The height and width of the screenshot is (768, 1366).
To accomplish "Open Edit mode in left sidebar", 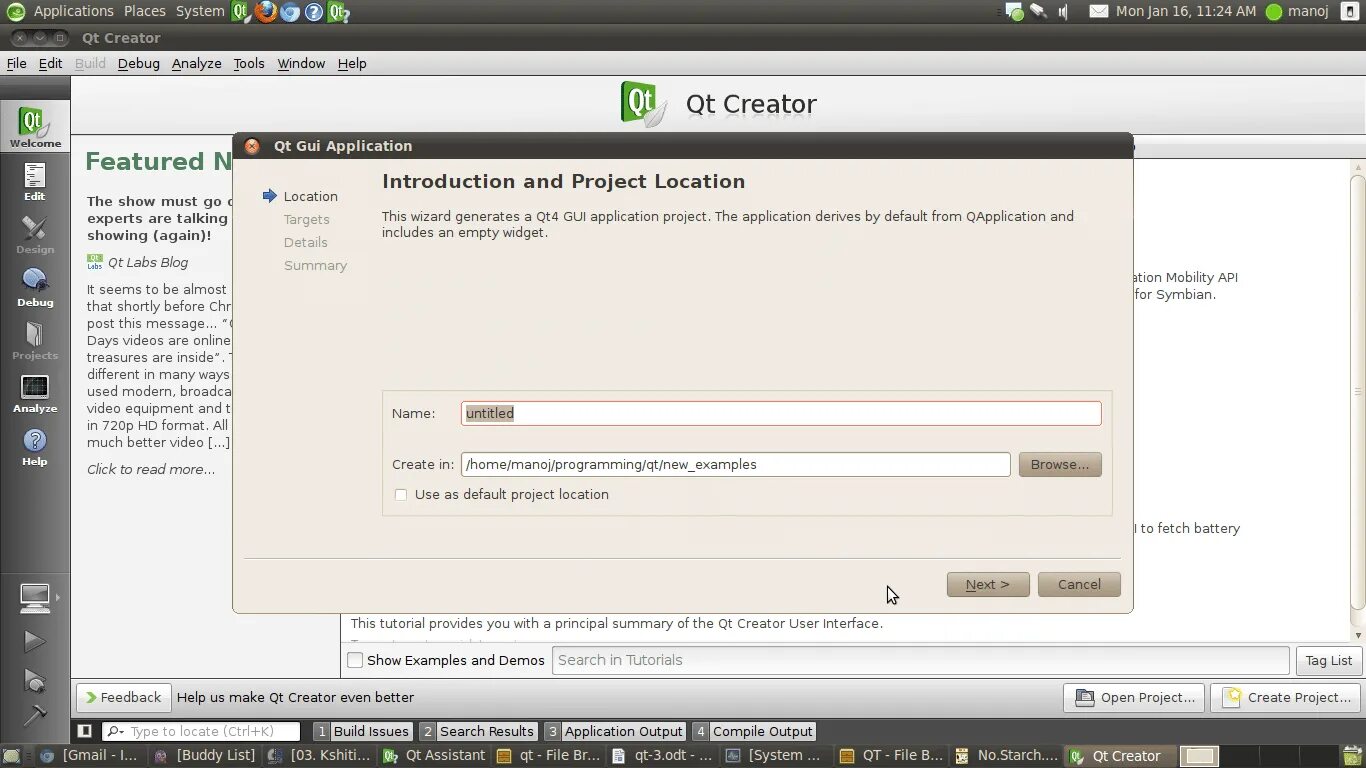I will point(35,181).
